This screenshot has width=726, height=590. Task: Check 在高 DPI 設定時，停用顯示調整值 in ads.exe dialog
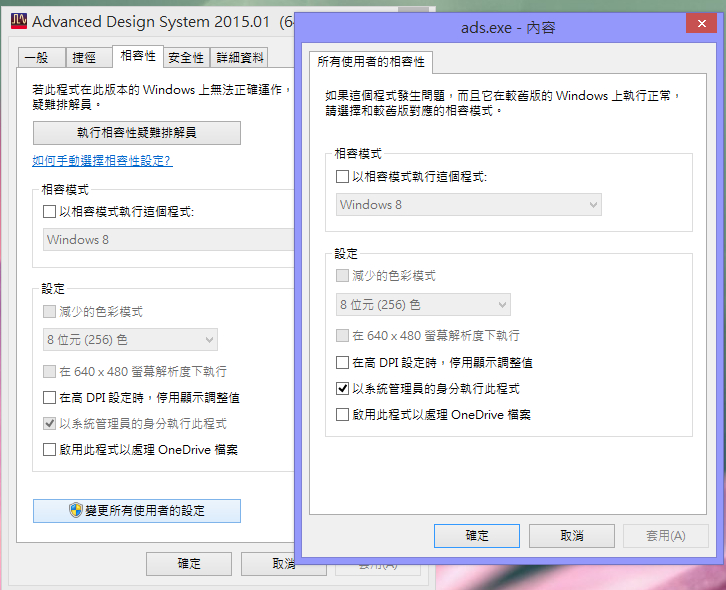[342, 362]
